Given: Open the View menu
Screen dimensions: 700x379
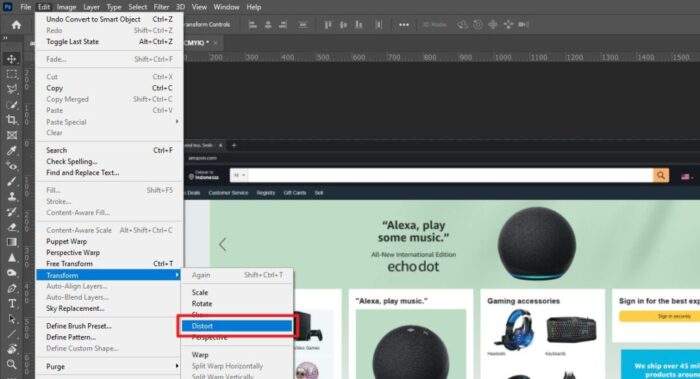Looking at the screenshot, I should (x=199, y=7).
